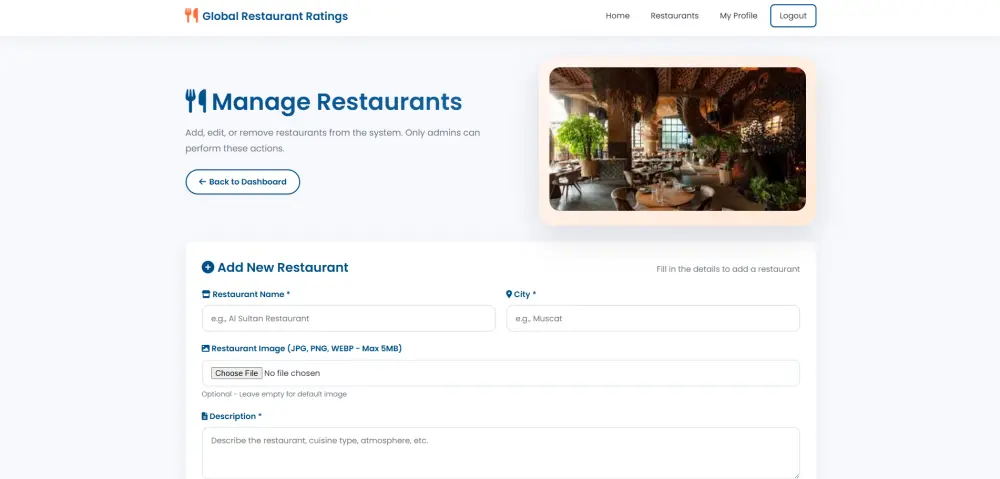Click the map pin icon next to City
This screenshot has height=479, width=1000.
pyautogui.click(x=509, y=294)
